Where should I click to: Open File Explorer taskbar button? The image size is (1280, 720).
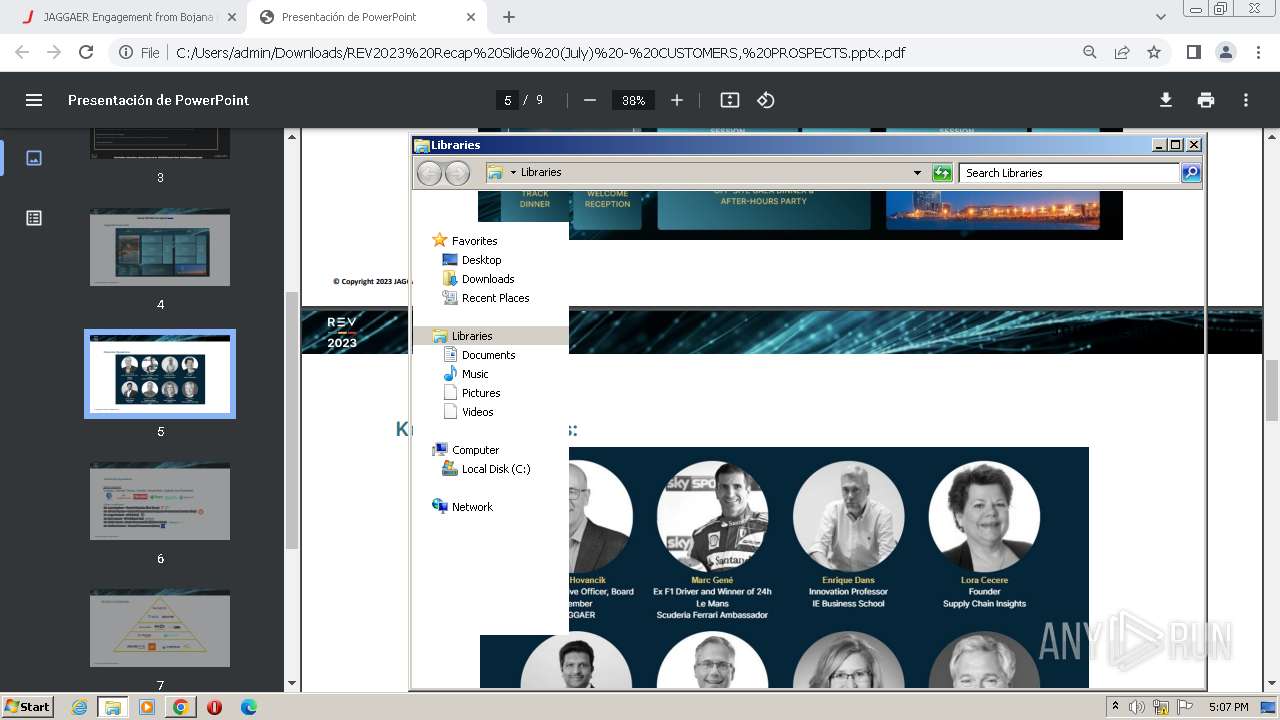tap(113, 707)
